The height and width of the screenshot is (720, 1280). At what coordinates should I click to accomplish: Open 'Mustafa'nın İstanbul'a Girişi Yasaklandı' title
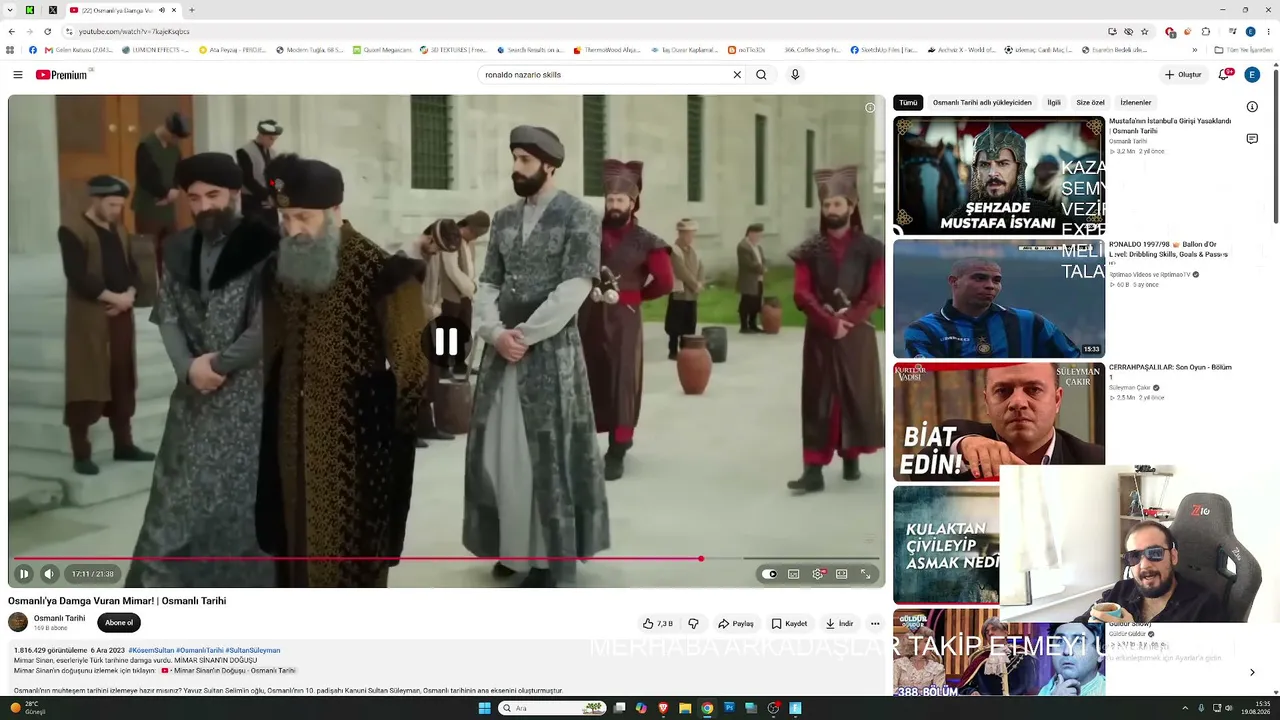(1170, 126)
